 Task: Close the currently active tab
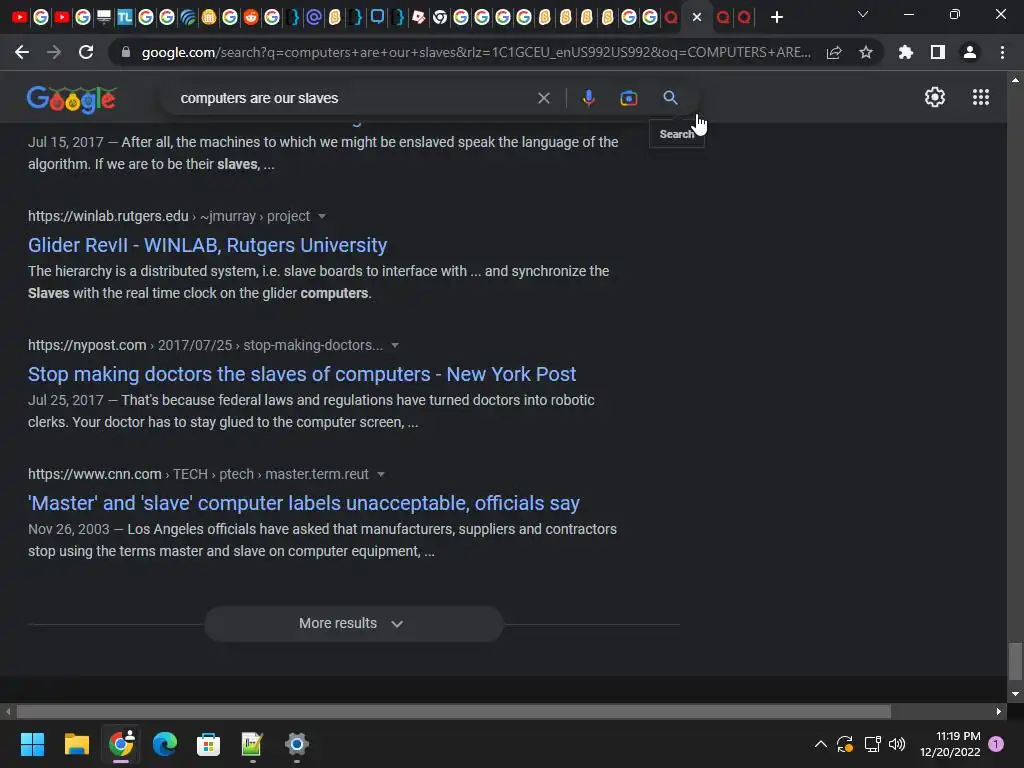point(697,17)
